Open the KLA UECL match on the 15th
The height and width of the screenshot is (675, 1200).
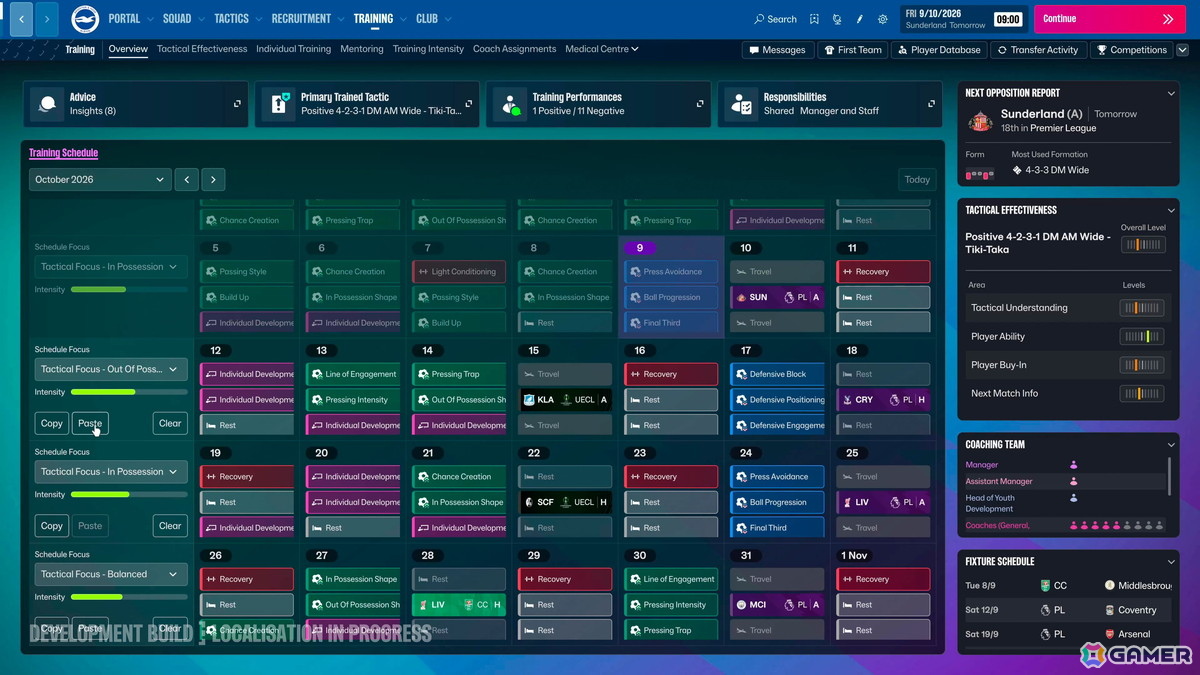tap(565, 400)
